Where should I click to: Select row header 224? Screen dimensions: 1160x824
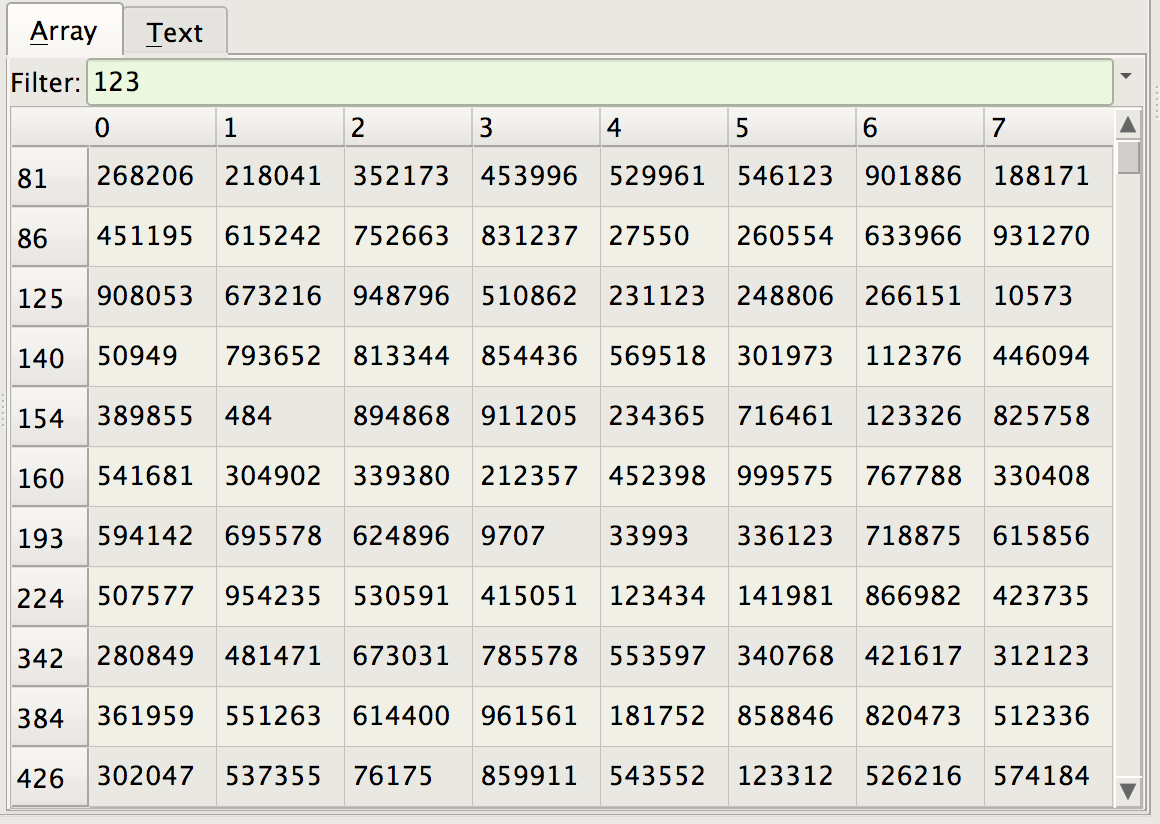tap(50, 596)
